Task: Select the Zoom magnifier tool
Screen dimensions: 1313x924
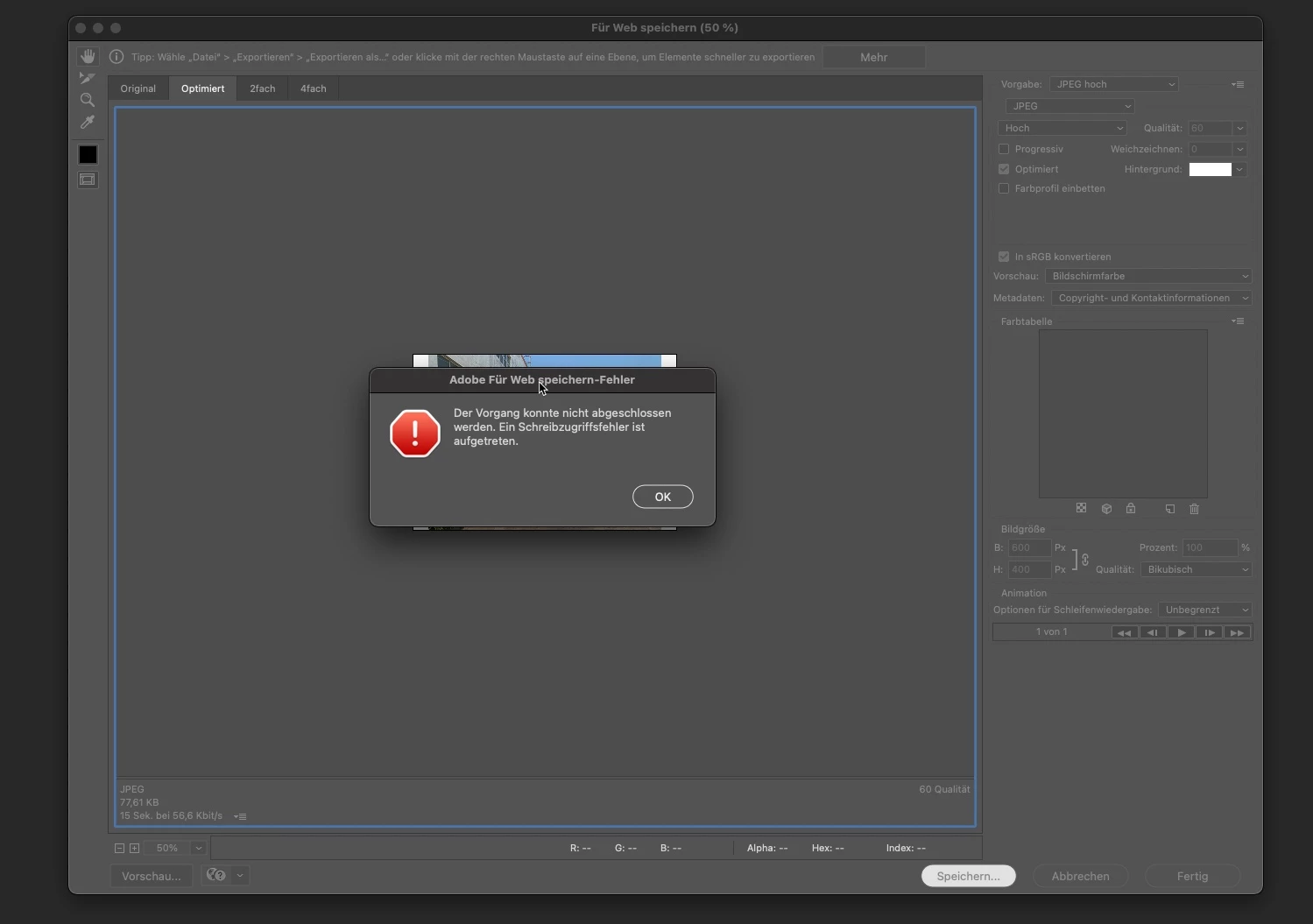Action: pos(88,100)
